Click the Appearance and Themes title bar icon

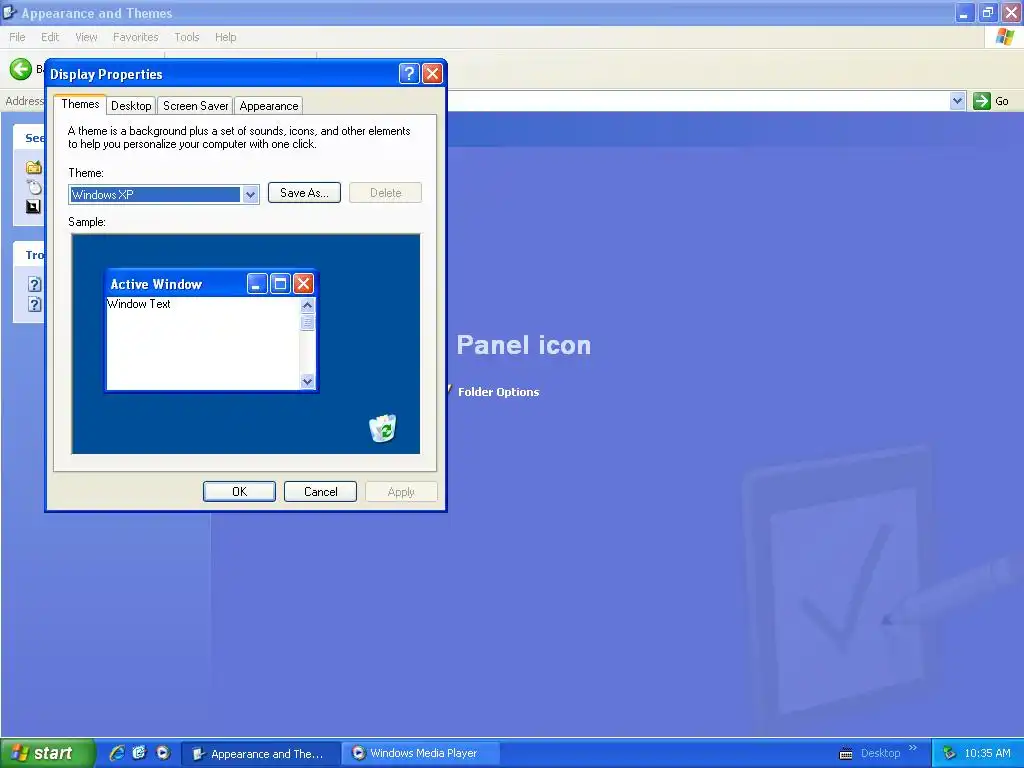9,12
